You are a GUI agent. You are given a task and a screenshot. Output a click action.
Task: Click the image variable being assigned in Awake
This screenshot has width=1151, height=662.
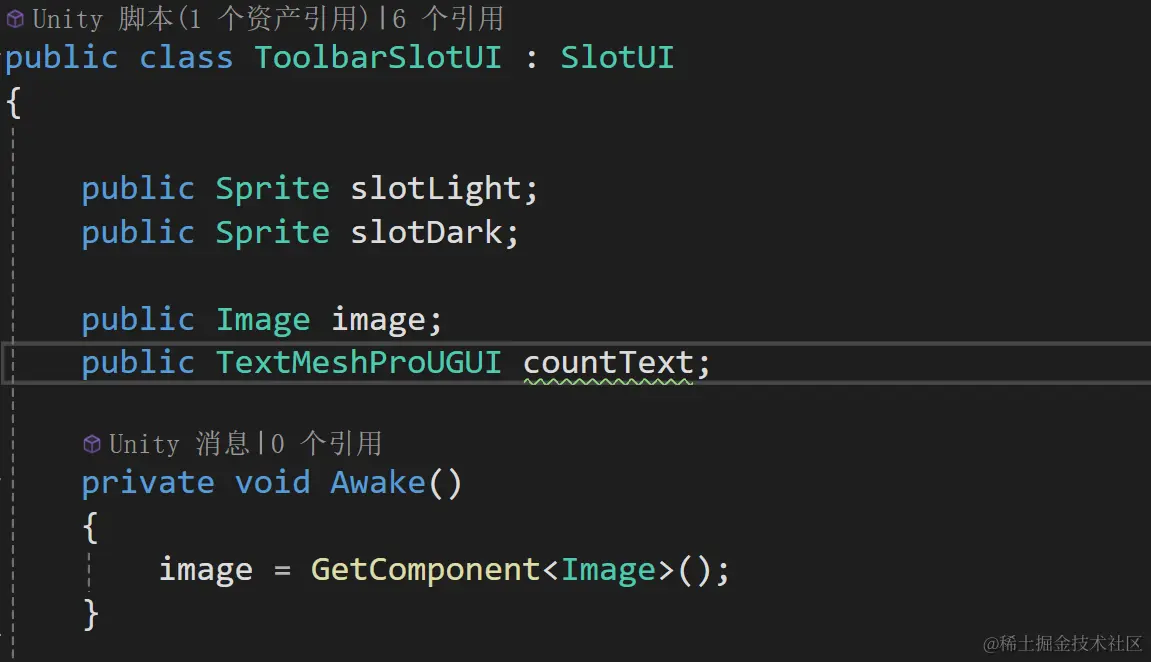[205, 570]
